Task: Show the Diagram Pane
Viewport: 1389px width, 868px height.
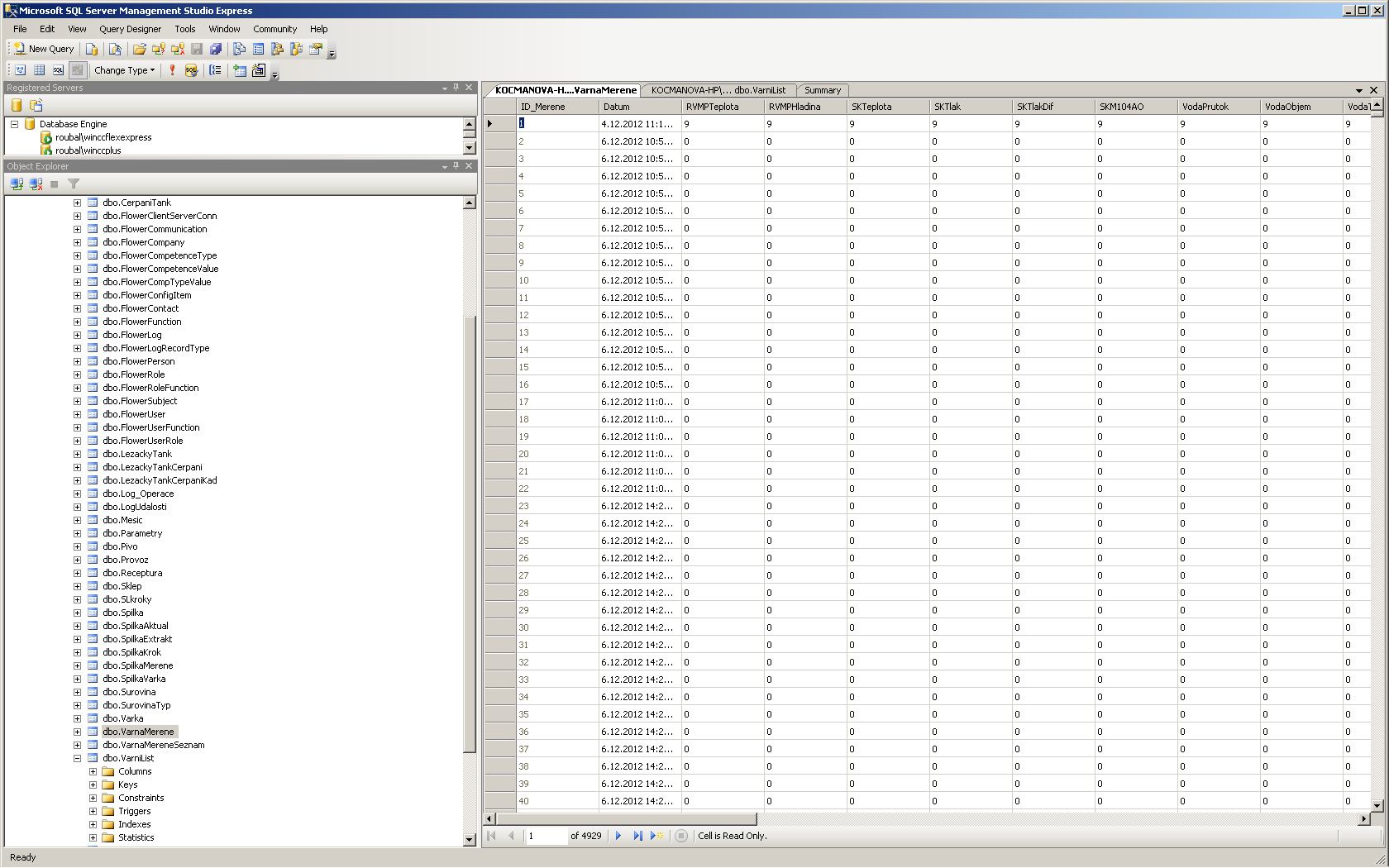Action: [20, 70]
